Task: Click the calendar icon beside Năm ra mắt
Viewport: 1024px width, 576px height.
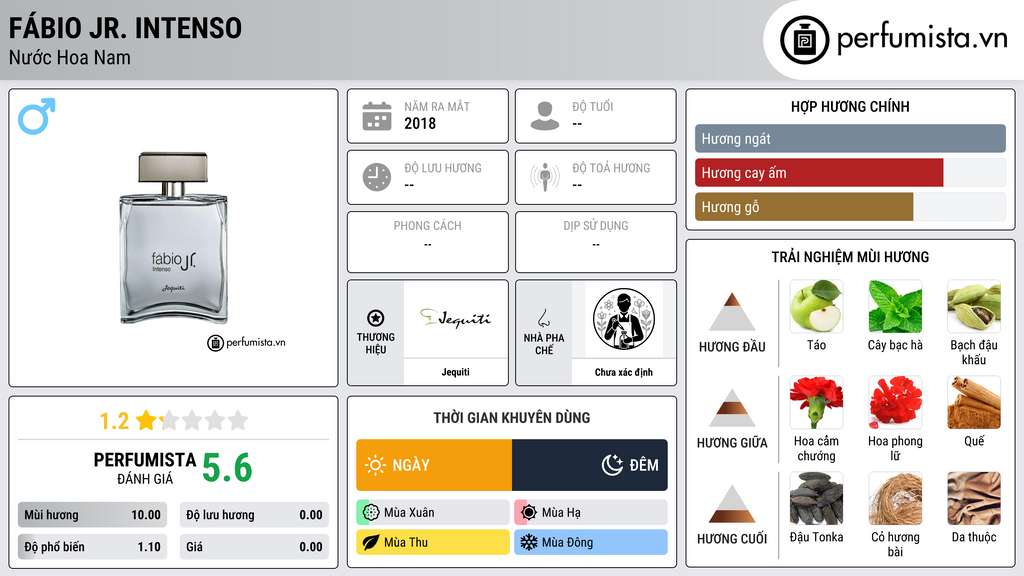Action: tap(377, 116)
